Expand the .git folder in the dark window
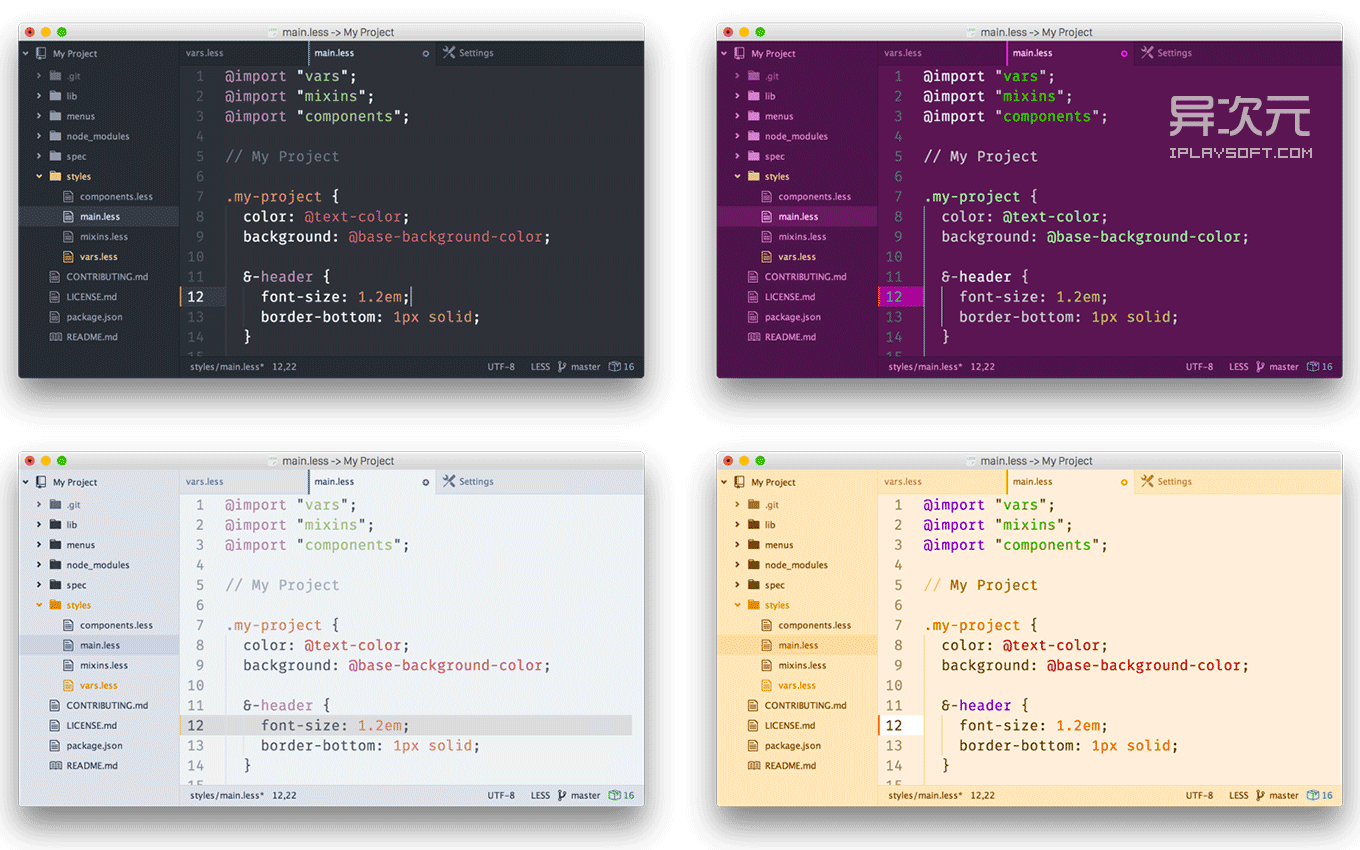 tap(39, 76)
